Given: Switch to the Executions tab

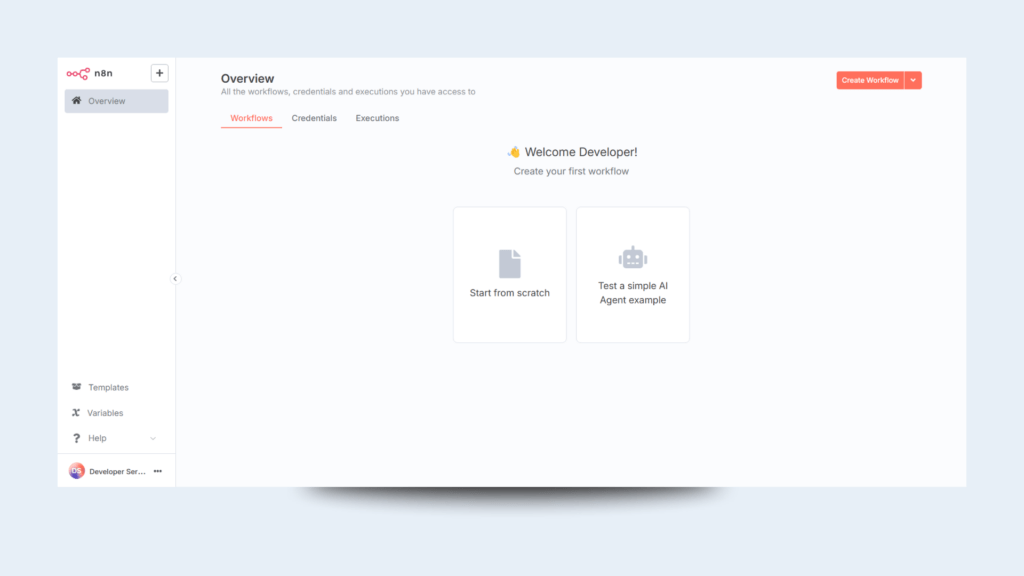Looking at the screenshot, I should pyautogui.click(x=377, y=118).
